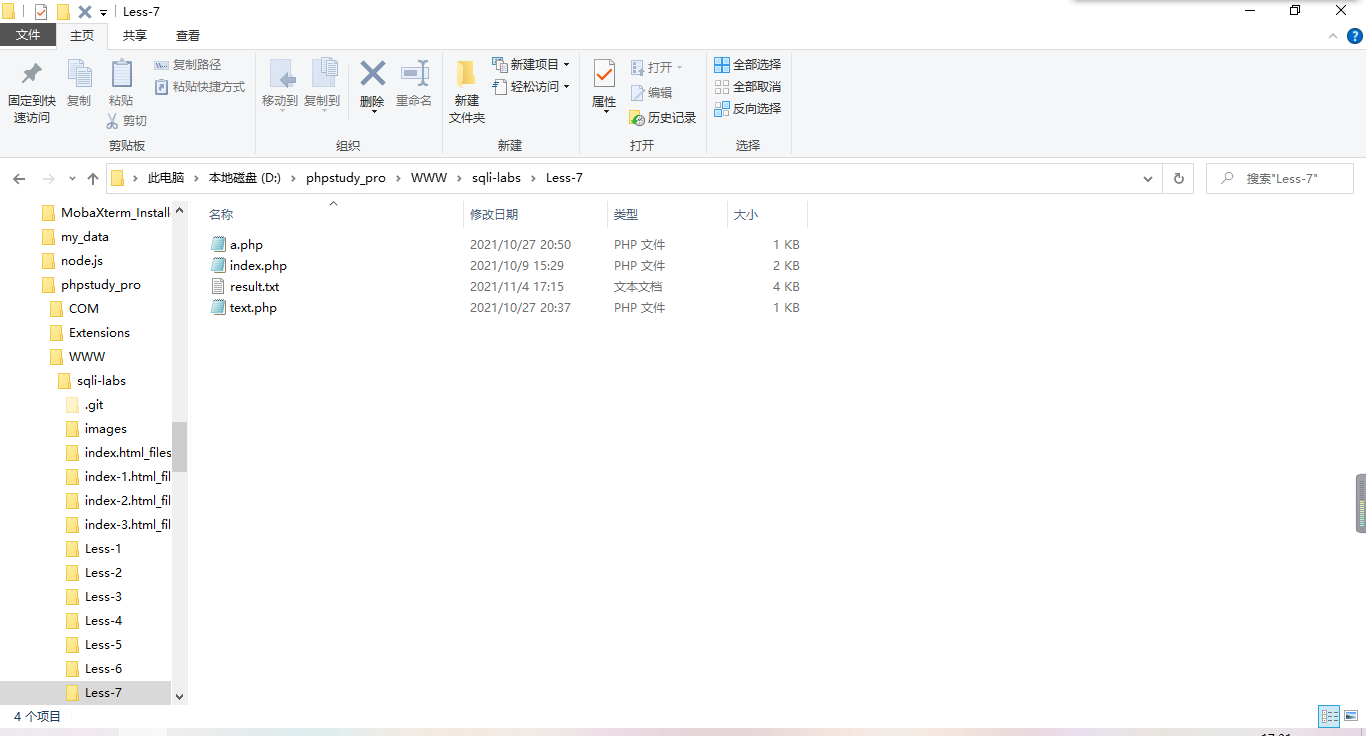Open the 文件 menu
1366x736 pixels.
pos(28,34)
